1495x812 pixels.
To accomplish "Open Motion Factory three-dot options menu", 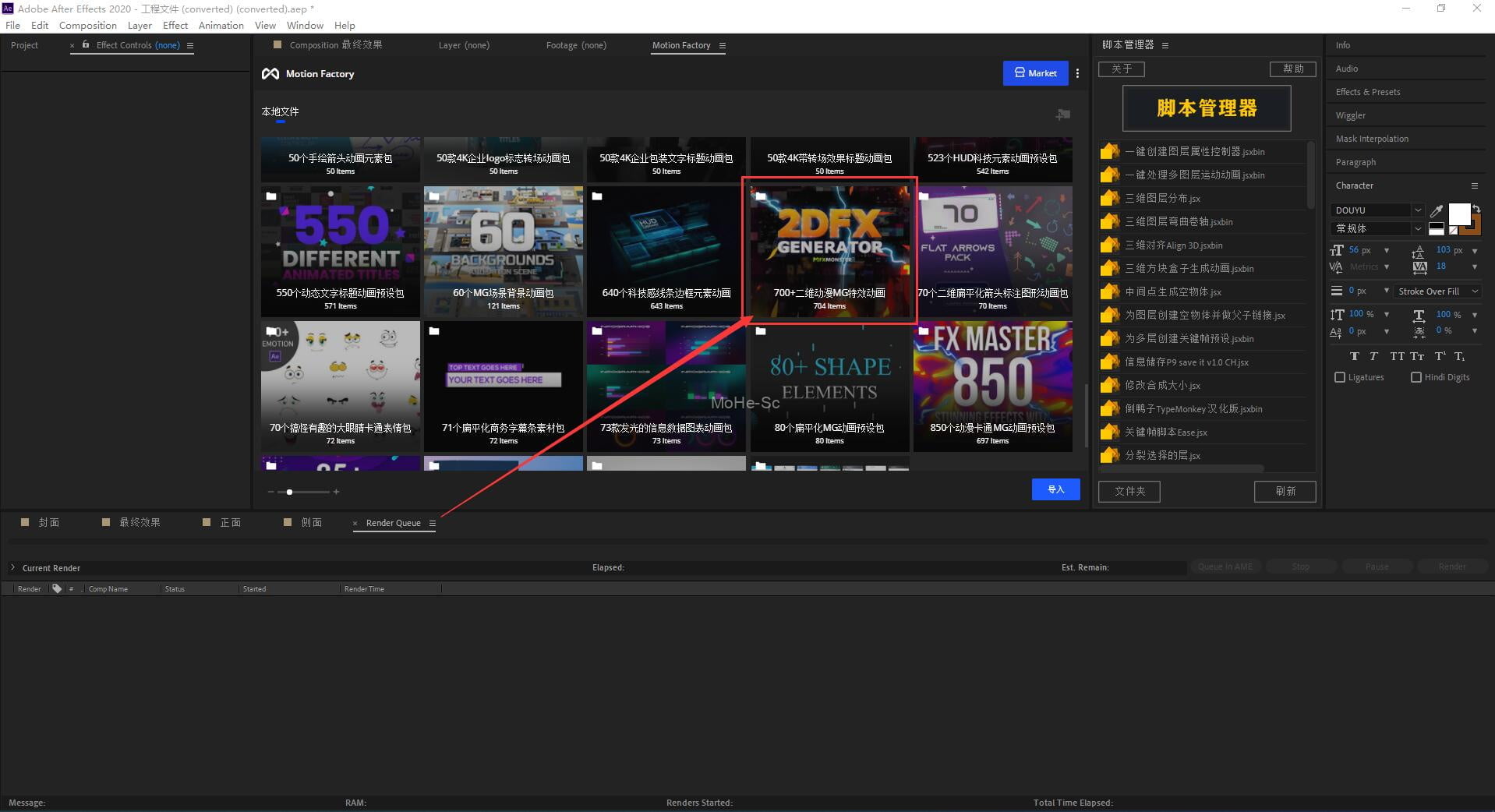I will click(1077, 73).
